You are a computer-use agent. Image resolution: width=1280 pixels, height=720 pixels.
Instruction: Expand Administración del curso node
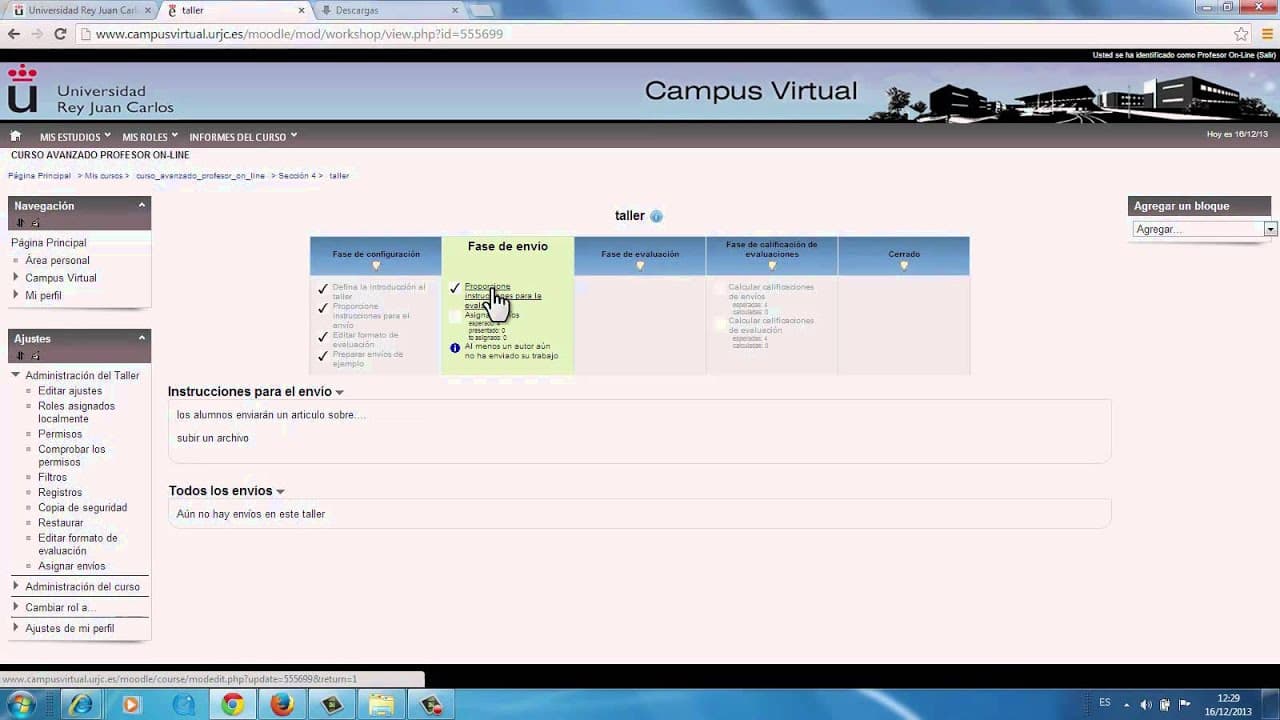pyautogui.click(x=16, y=586)
